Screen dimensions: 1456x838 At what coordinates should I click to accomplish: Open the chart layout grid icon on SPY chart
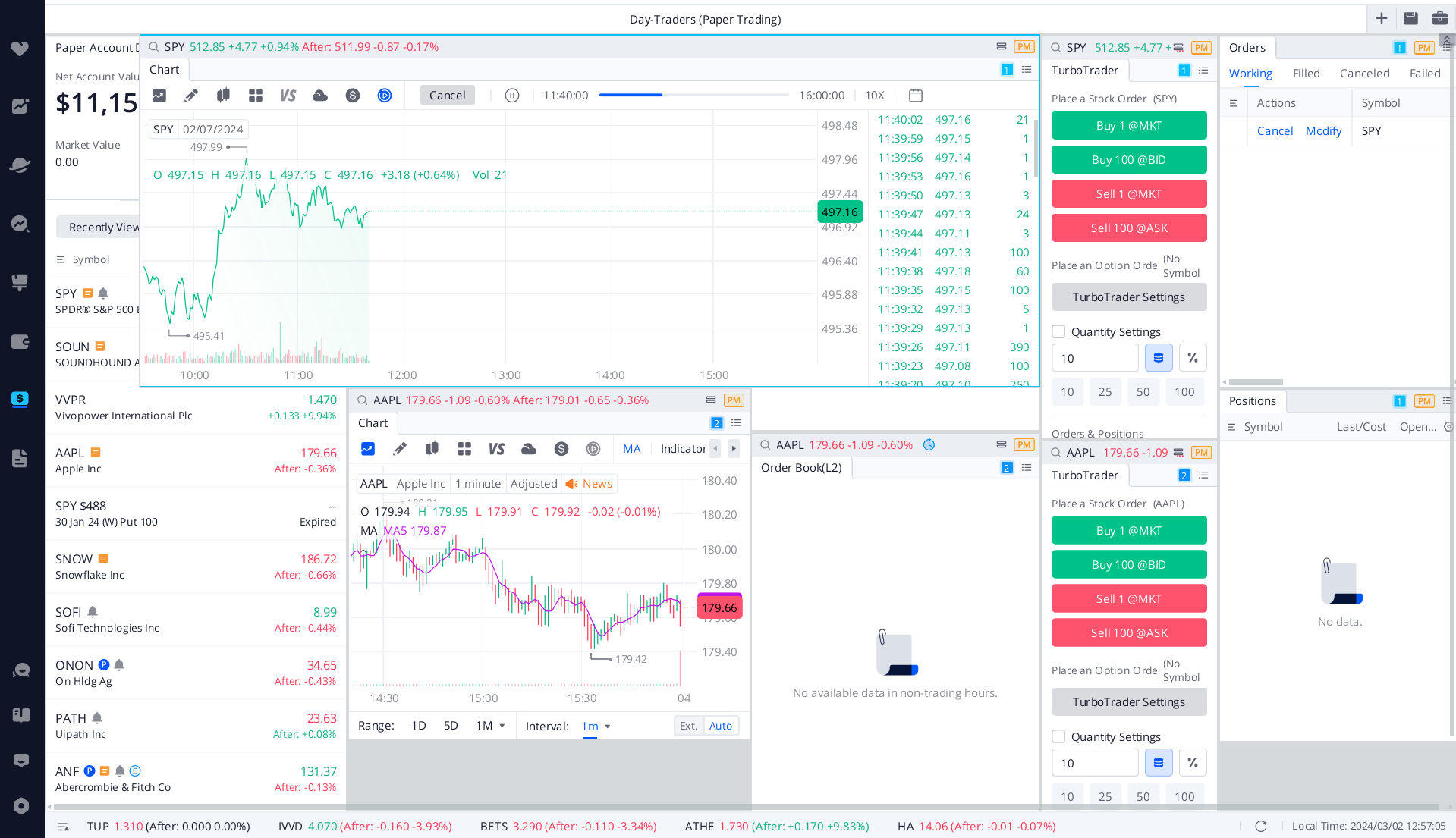point(255,95)
